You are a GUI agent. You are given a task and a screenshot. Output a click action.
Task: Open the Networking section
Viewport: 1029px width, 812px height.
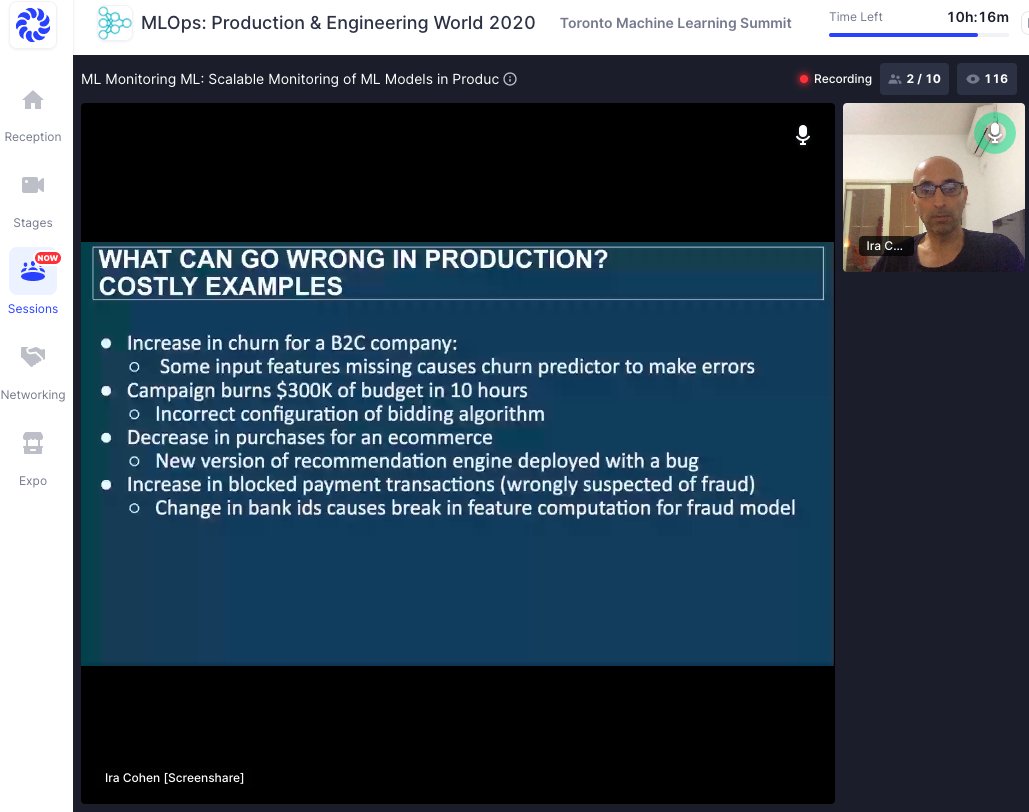pos(33,374)
